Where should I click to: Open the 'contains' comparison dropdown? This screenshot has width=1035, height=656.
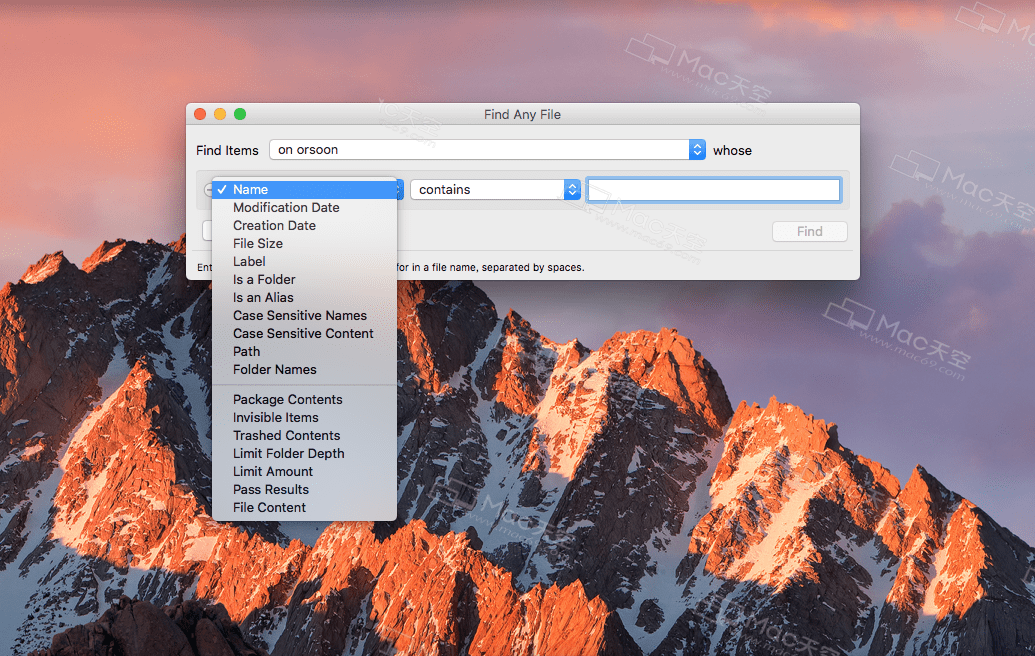point(495,189)
